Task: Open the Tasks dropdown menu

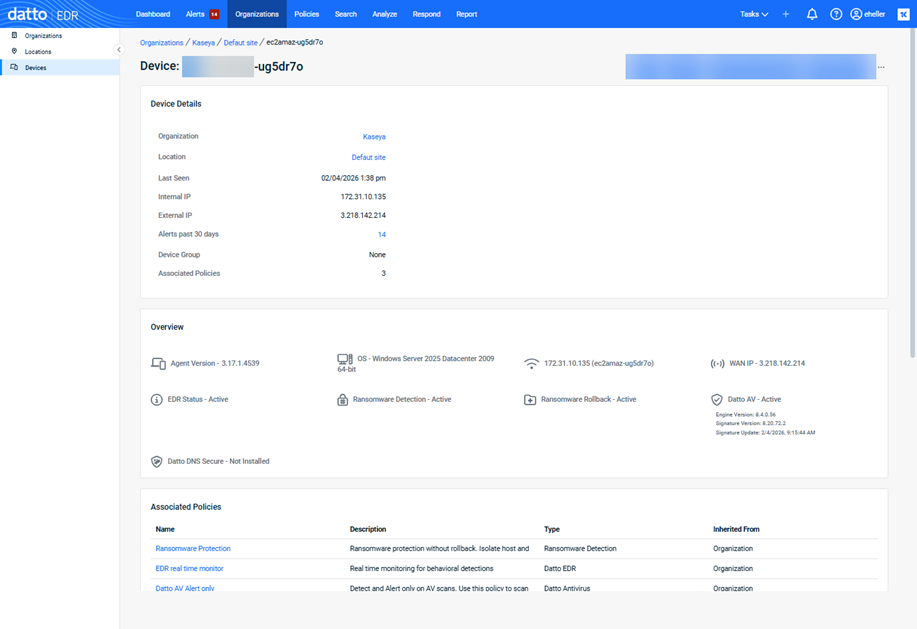Action: click(x=754, y=14)
